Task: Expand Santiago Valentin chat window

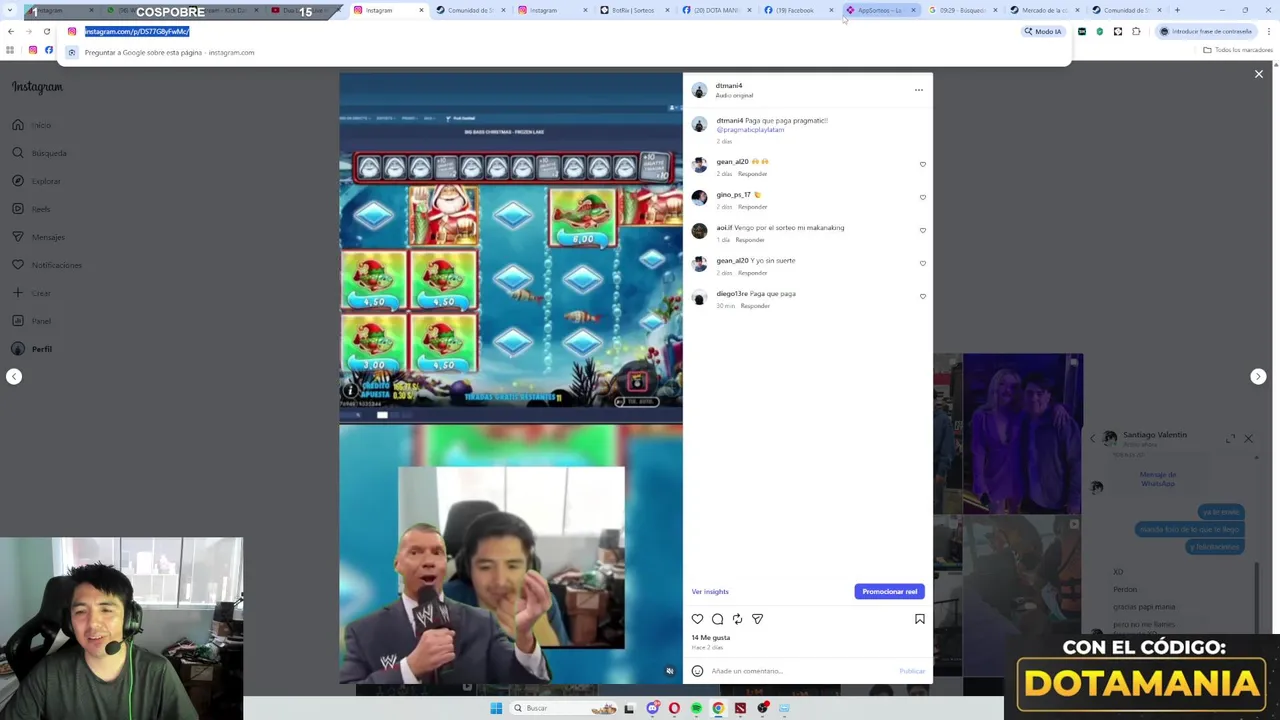Action: tap(1231, 438)
